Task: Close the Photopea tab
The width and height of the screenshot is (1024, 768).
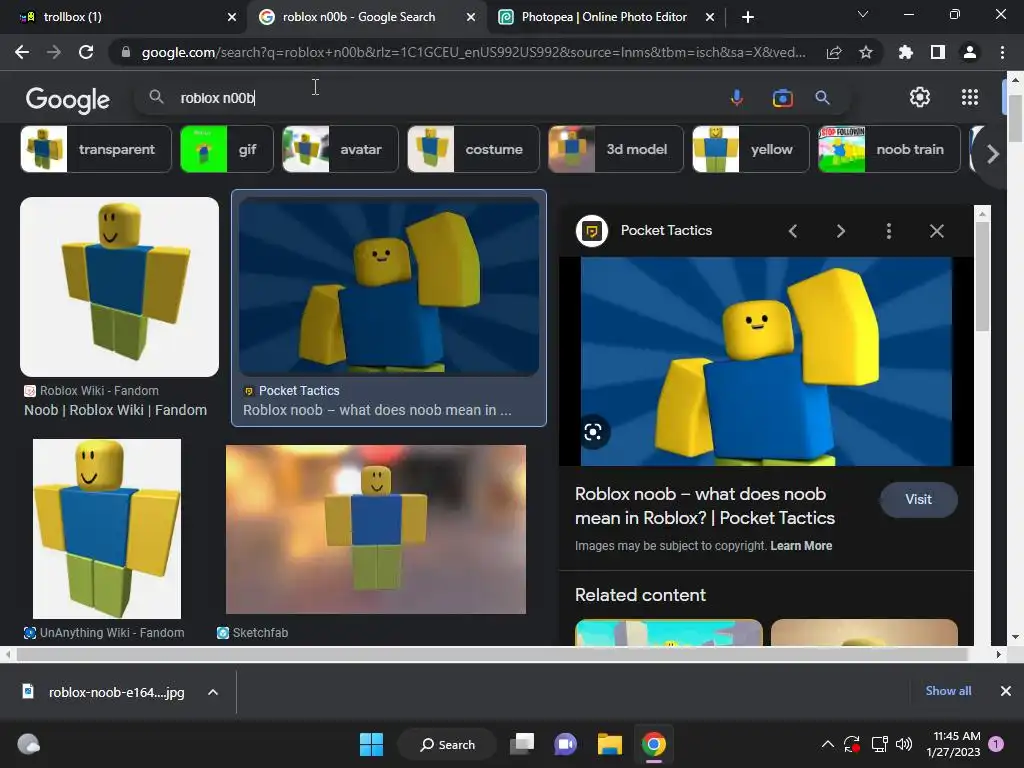Action: point(710,17)
